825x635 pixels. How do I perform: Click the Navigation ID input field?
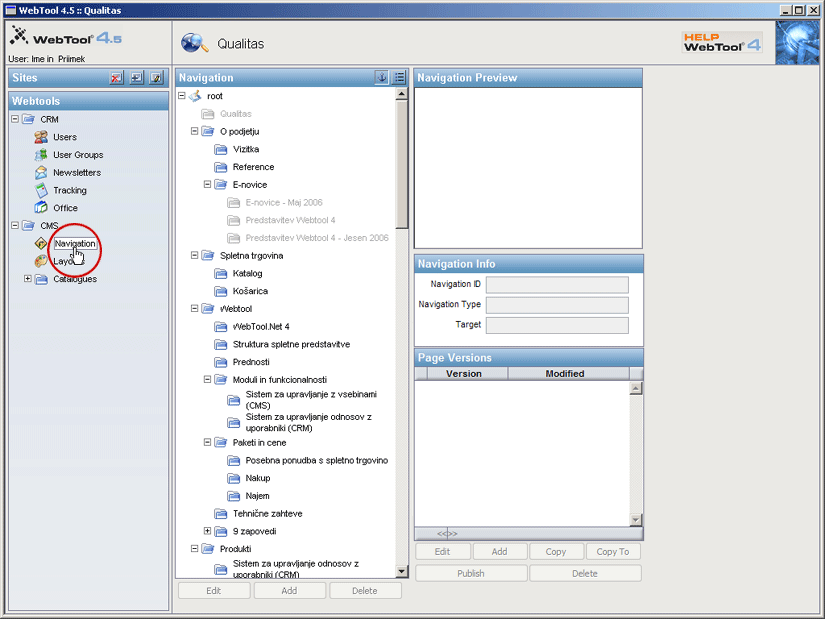(x=557, y=285)
